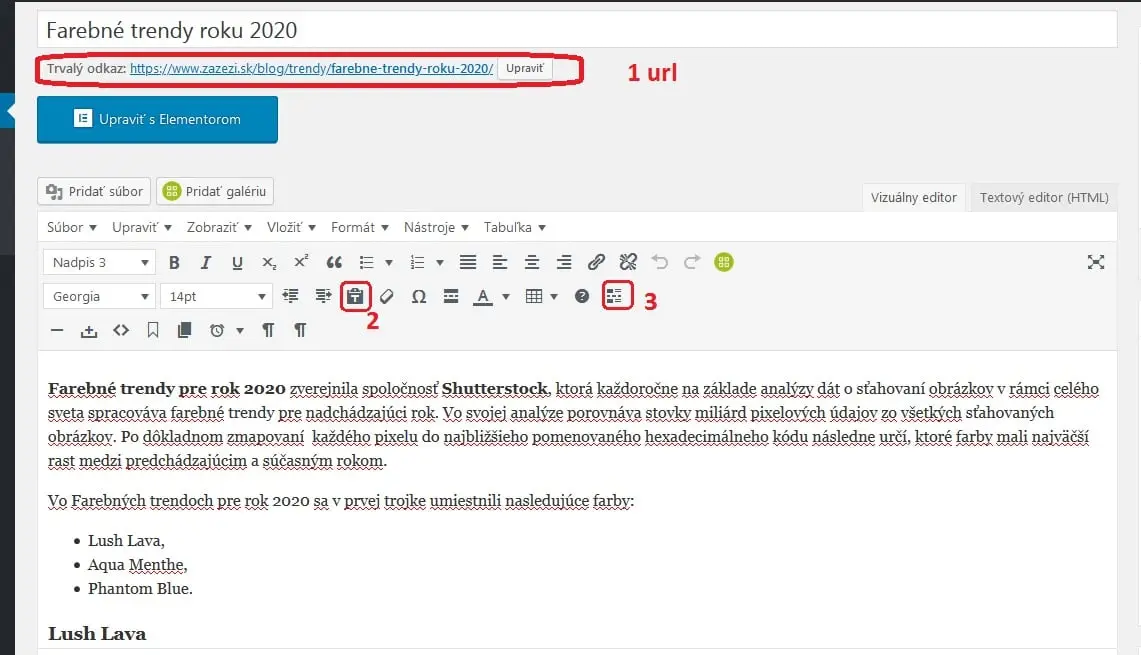Create a numbered list
Screen dimensions: 1141x655
(x=417, y=263)
